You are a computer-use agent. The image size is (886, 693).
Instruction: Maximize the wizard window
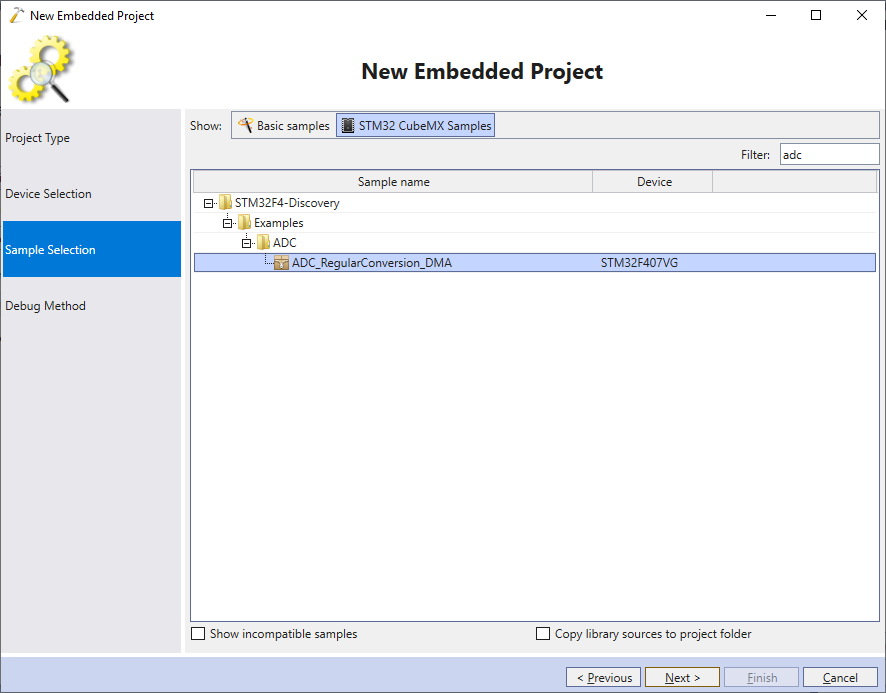(816, 15)
